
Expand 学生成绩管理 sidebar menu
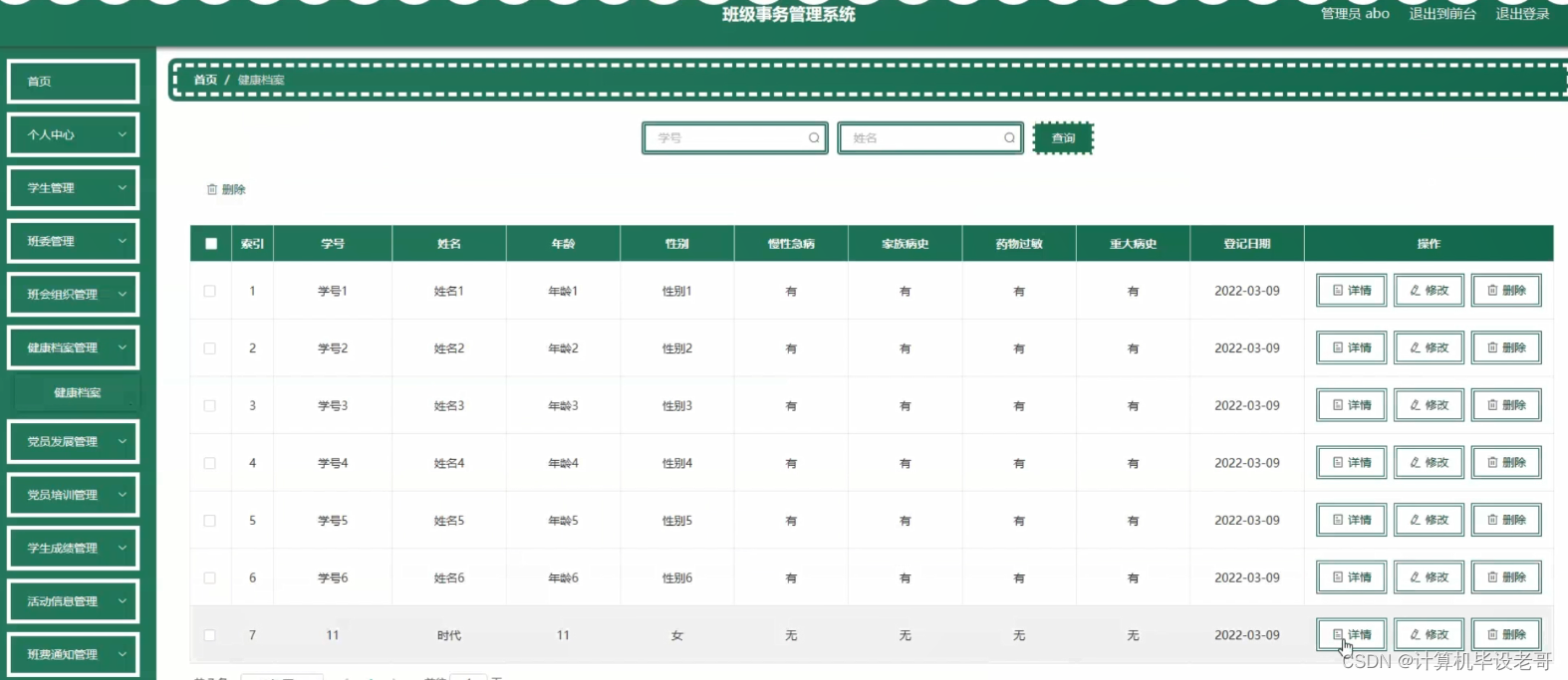tap(73, 549)
